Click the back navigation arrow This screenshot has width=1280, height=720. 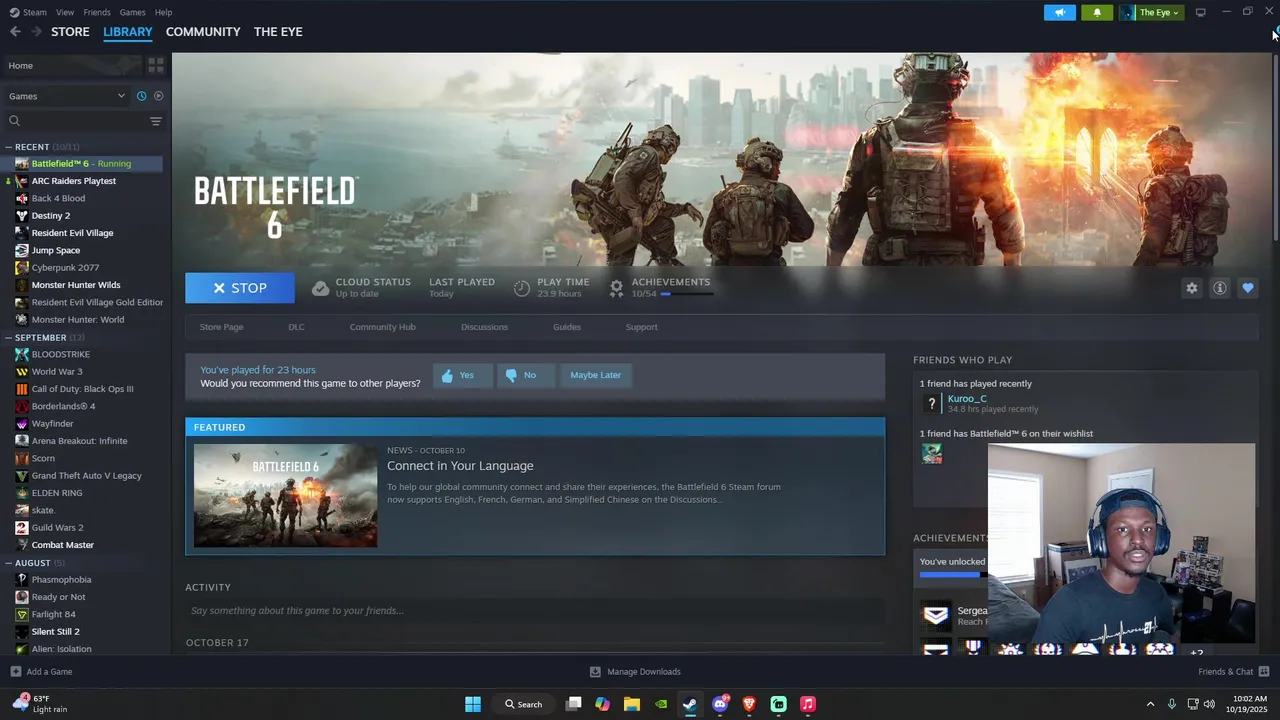(15, 32)
